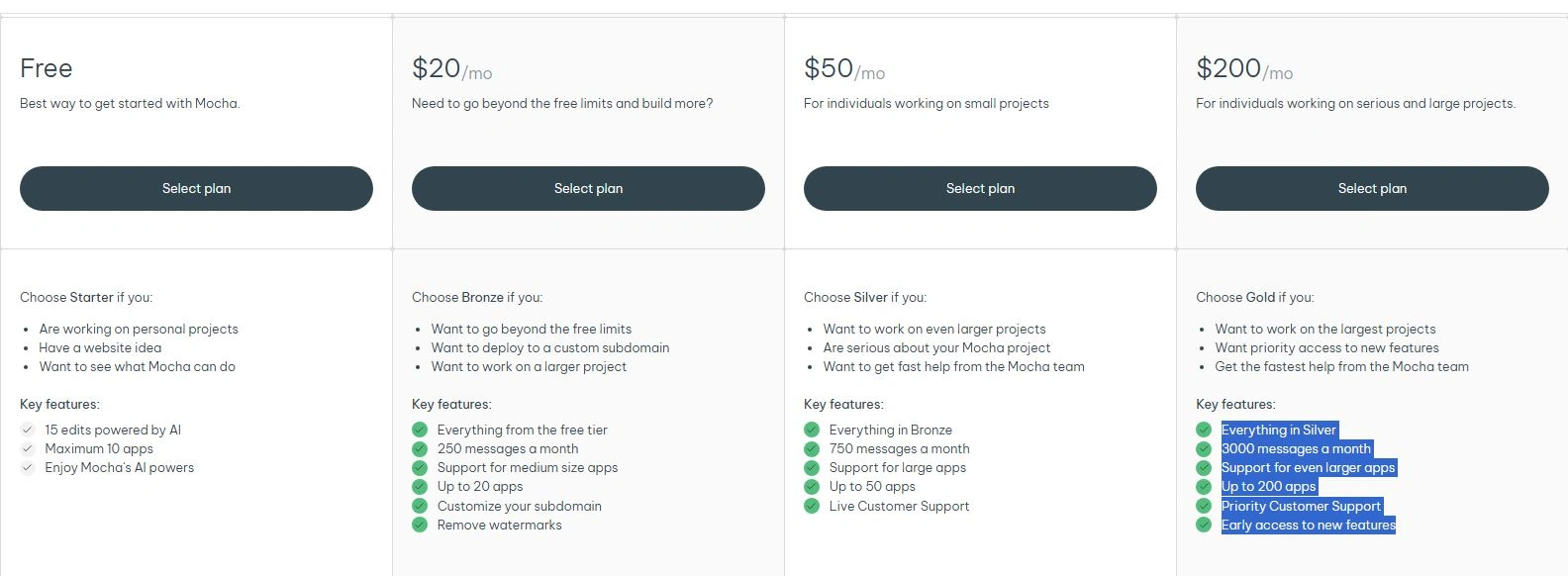
Task: Click green check beside 'Priority Customer Support'
Action: (1204, 506)
